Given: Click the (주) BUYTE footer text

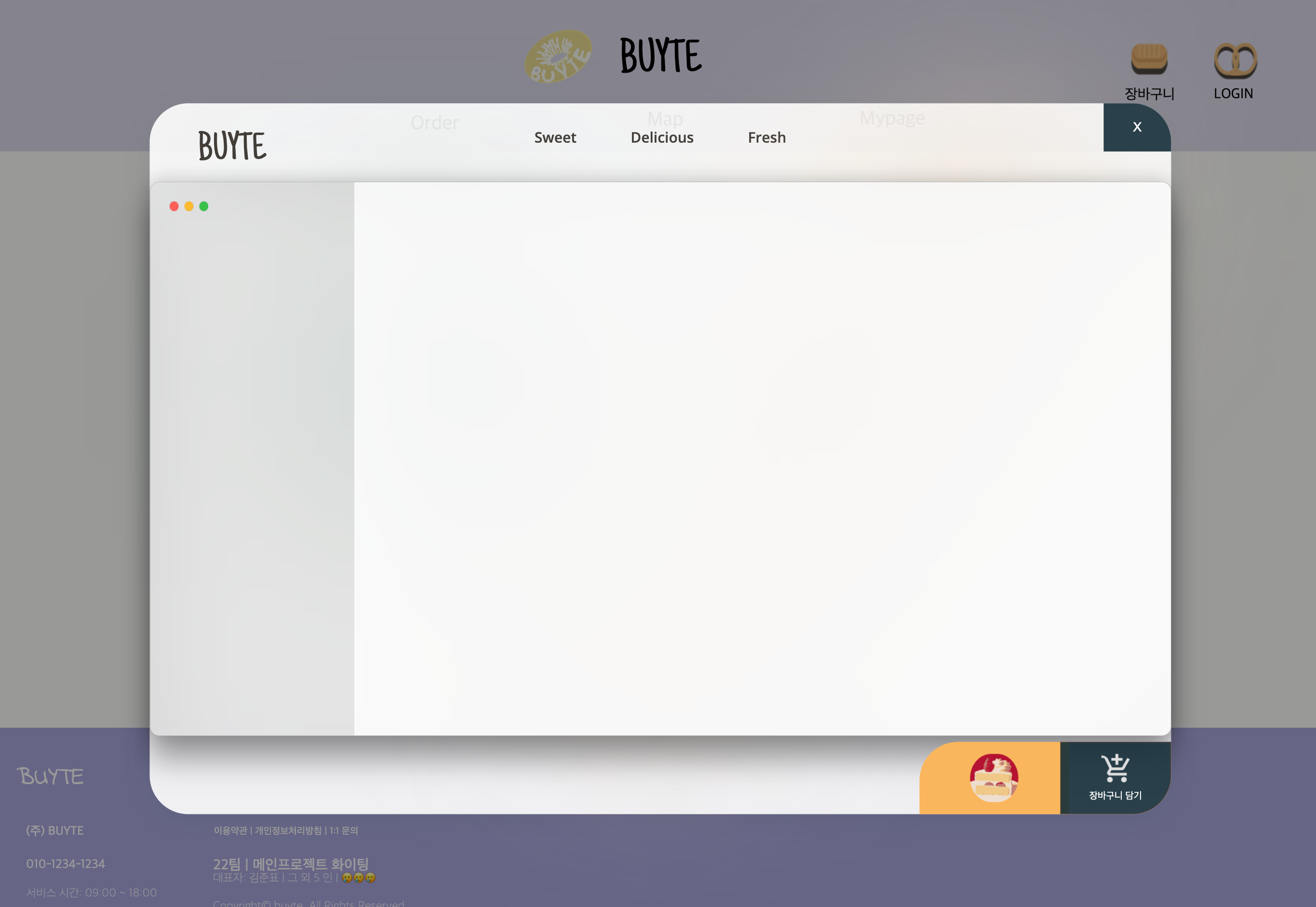Looking at the screenshot, I should (54, 830).
